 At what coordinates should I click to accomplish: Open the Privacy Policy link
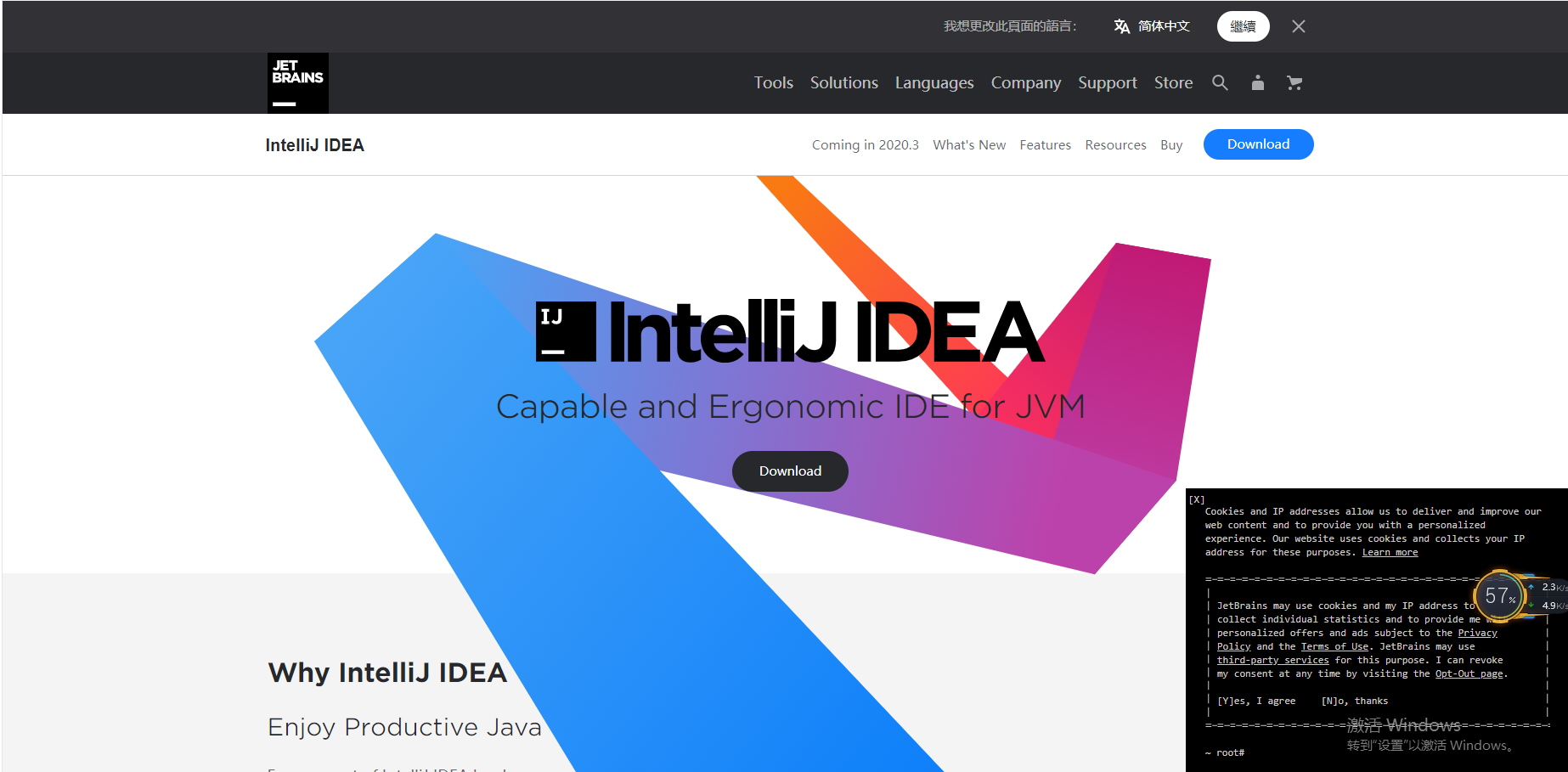point(1478,634)
